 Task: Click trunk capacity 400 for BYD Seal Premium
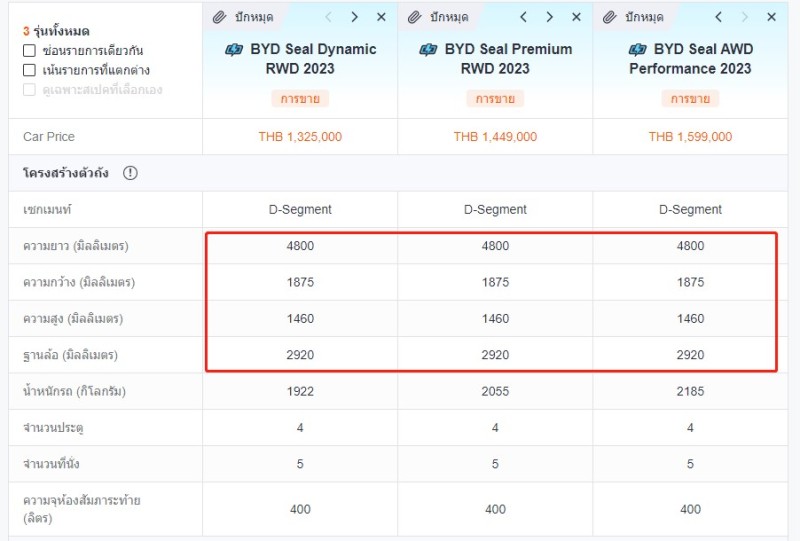coord(495,509)
